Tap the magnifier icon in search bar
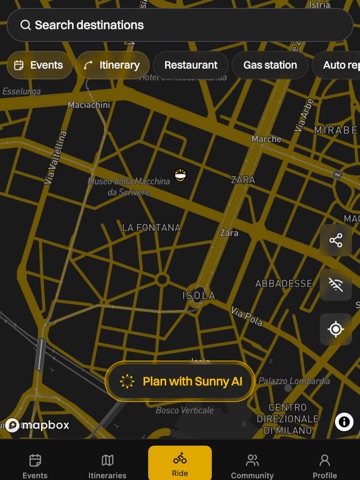Screen dimensions: 360x480 [25, 25]
